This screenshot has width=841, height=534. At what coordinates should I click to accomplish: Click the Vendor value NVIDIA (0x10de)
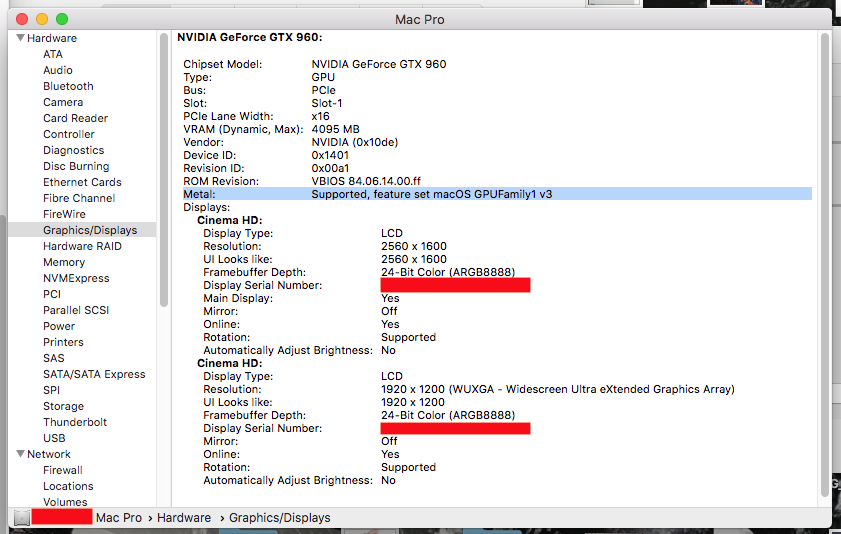355,142
